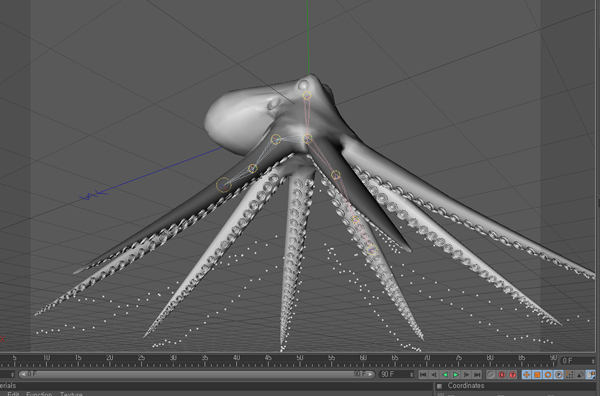Viewport: 600px width, 396px height.
Task: Open the Edit menu in Materials panel
Action: (x=13, y=394)
